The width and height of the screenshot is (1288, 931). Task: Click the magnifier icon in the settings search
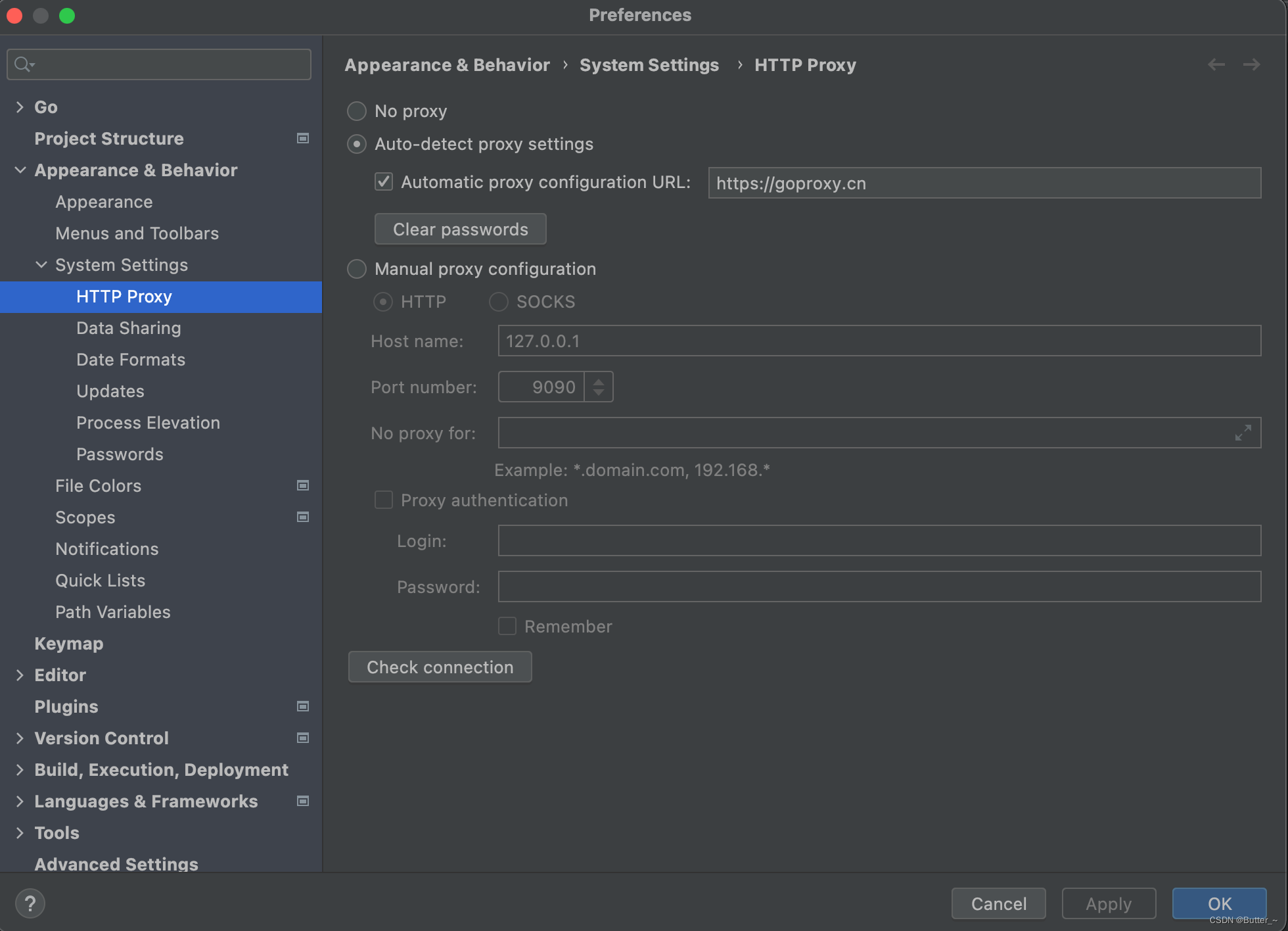point(22,64)
